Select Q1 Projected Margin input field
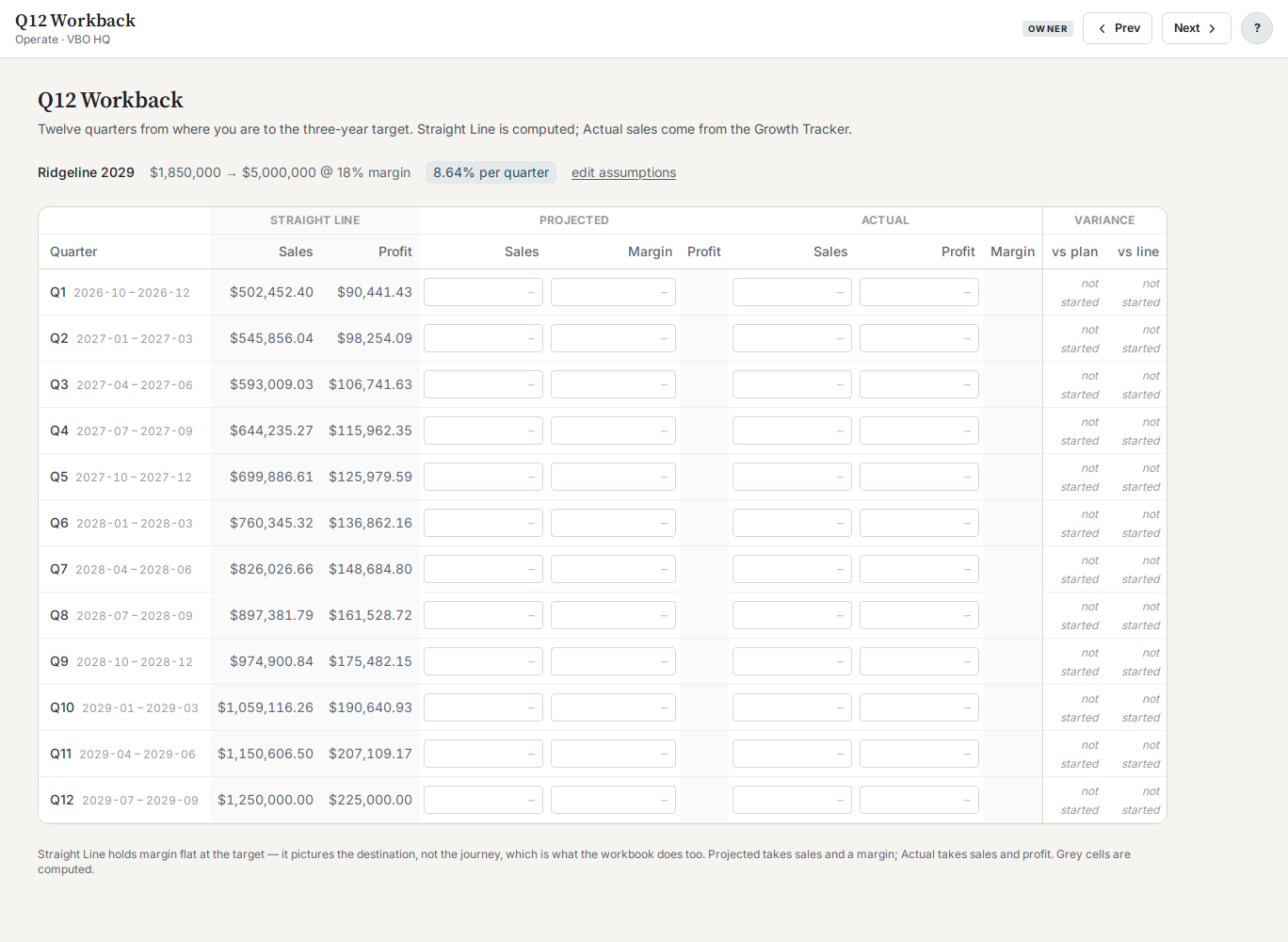The image size is (1288, 942). pyautogui.click(x=613, y=292)
